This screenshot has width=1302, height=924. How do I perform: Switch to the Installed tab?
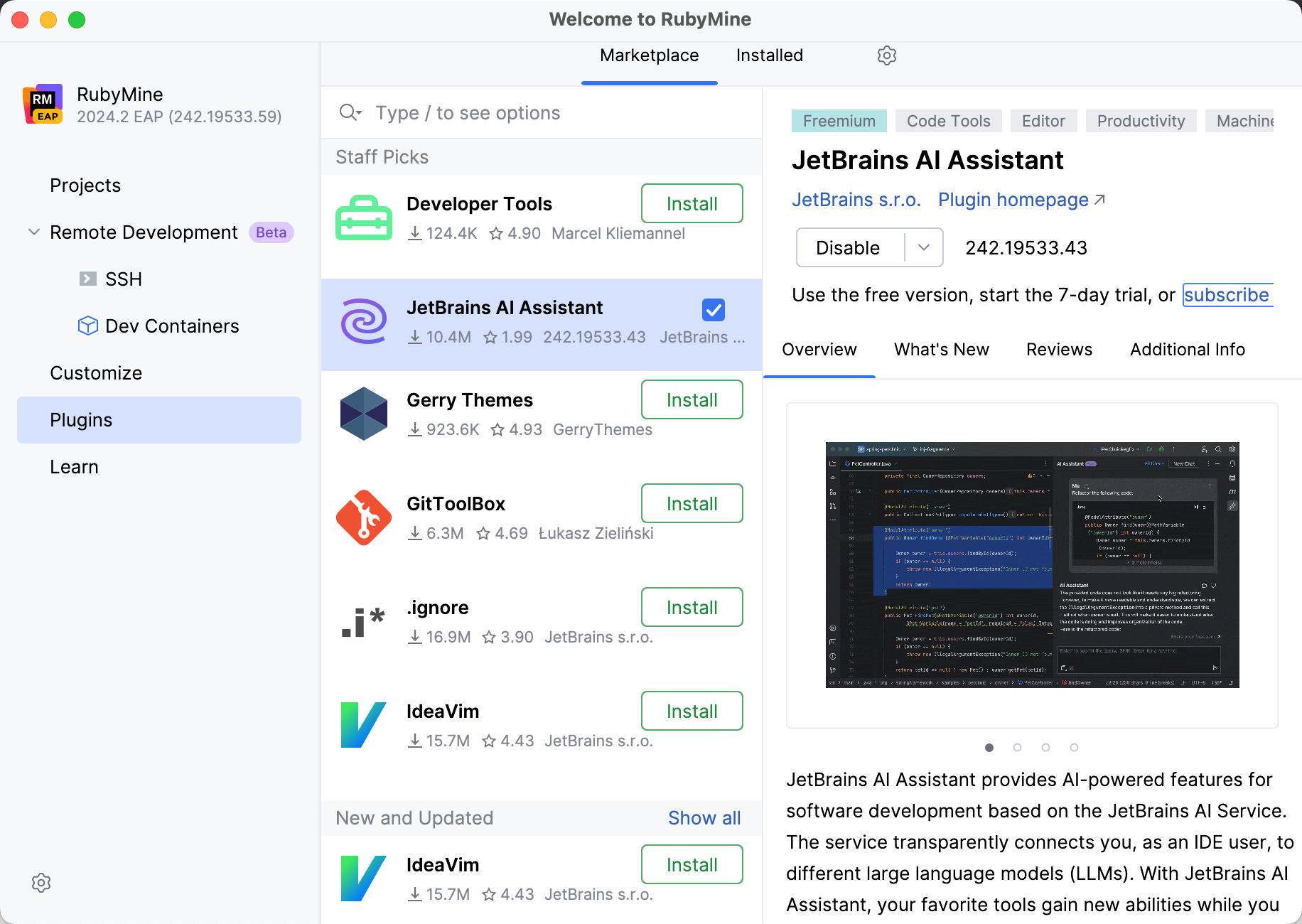[x=769, y=55]
